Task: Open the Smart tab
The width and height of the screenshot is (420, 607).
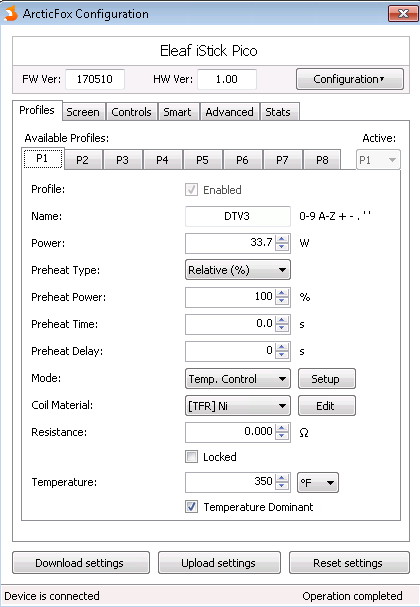Action: coord(177,112)
